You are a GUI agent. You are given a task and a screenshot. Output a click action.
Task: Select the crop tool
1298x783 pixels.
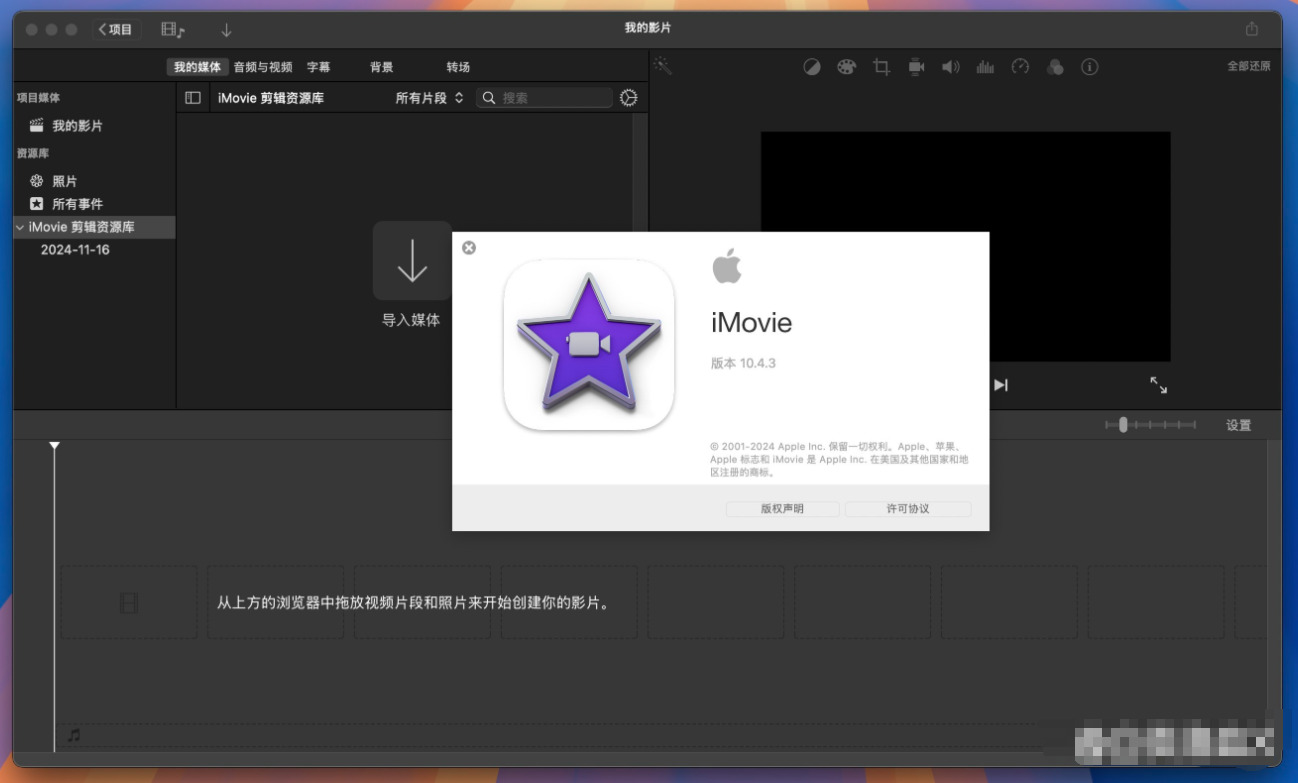(881, 67)
